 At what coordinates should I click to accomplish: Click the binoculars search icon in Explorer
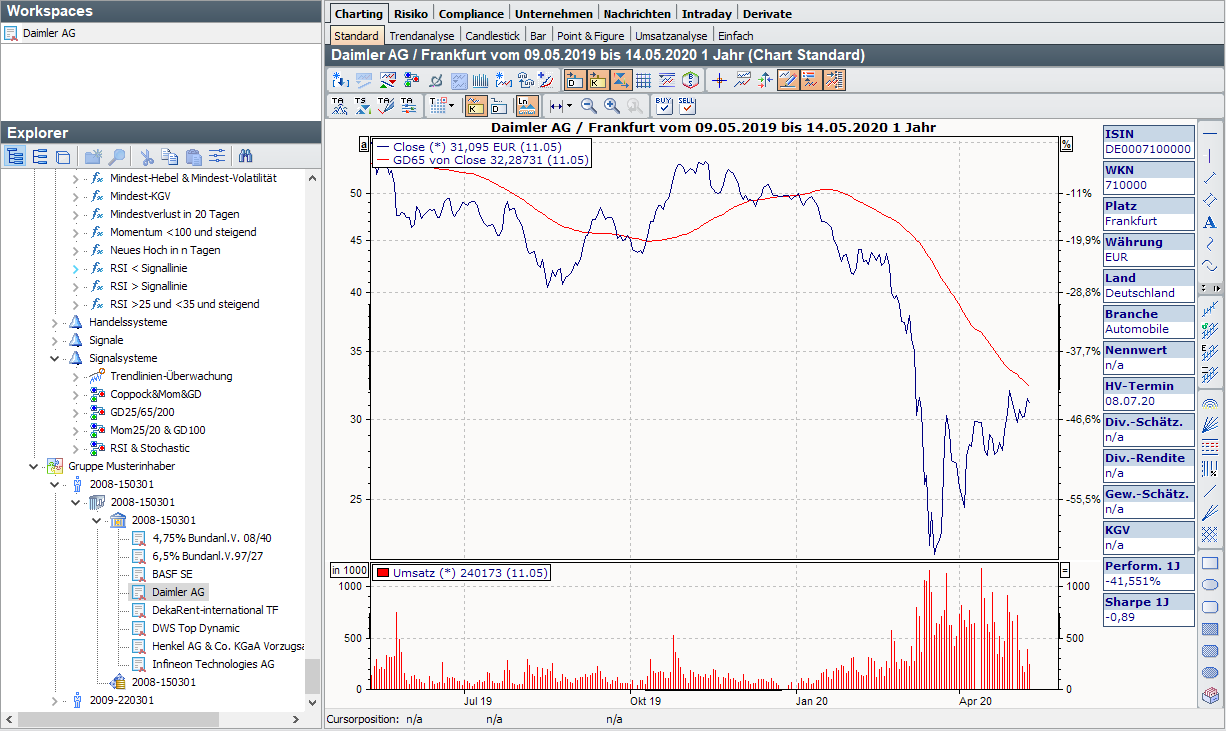(246, 156)
